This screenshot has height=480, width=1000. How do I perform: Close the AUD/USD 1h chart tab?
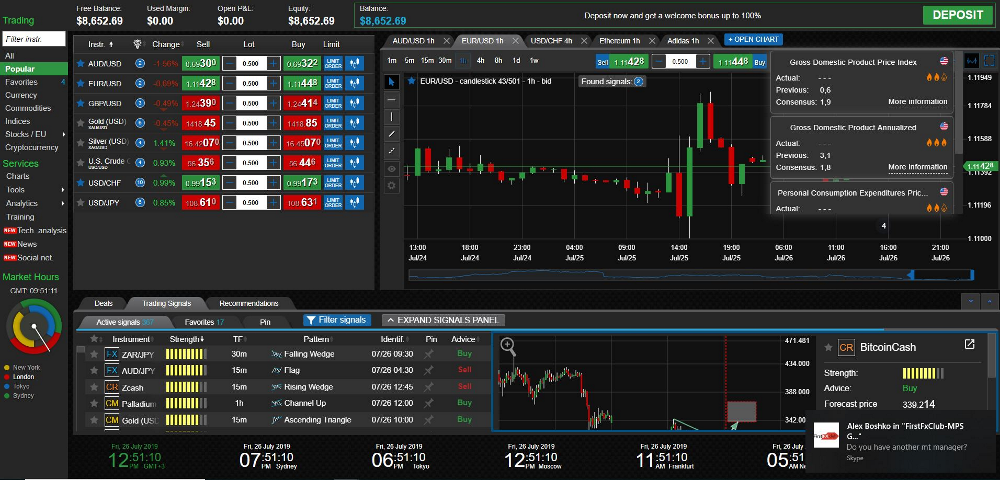tap(446, 40)
